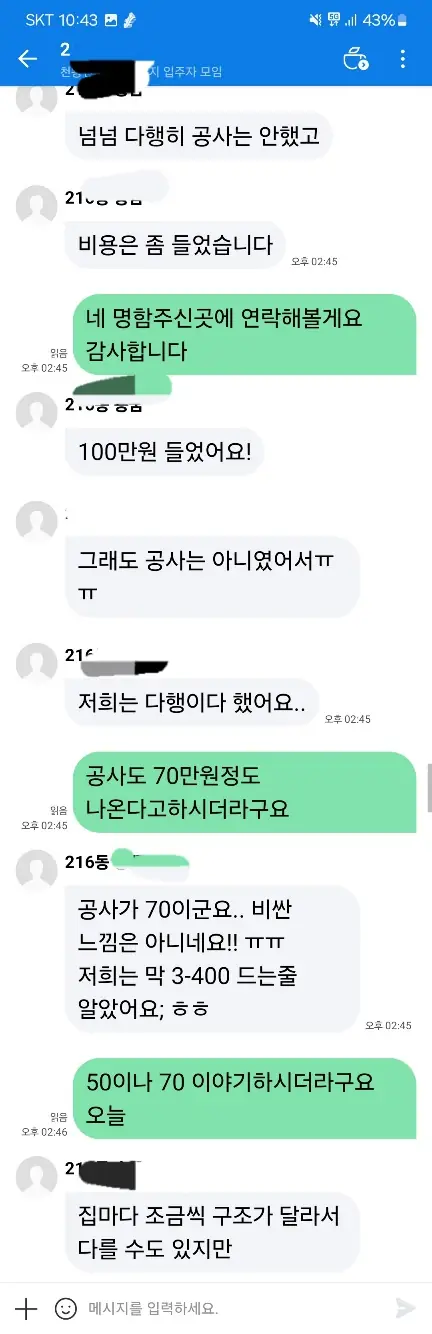This screenshot has height=1334, width=432.
Task: Open the cafe icon in header
Action: pos(355,59)
